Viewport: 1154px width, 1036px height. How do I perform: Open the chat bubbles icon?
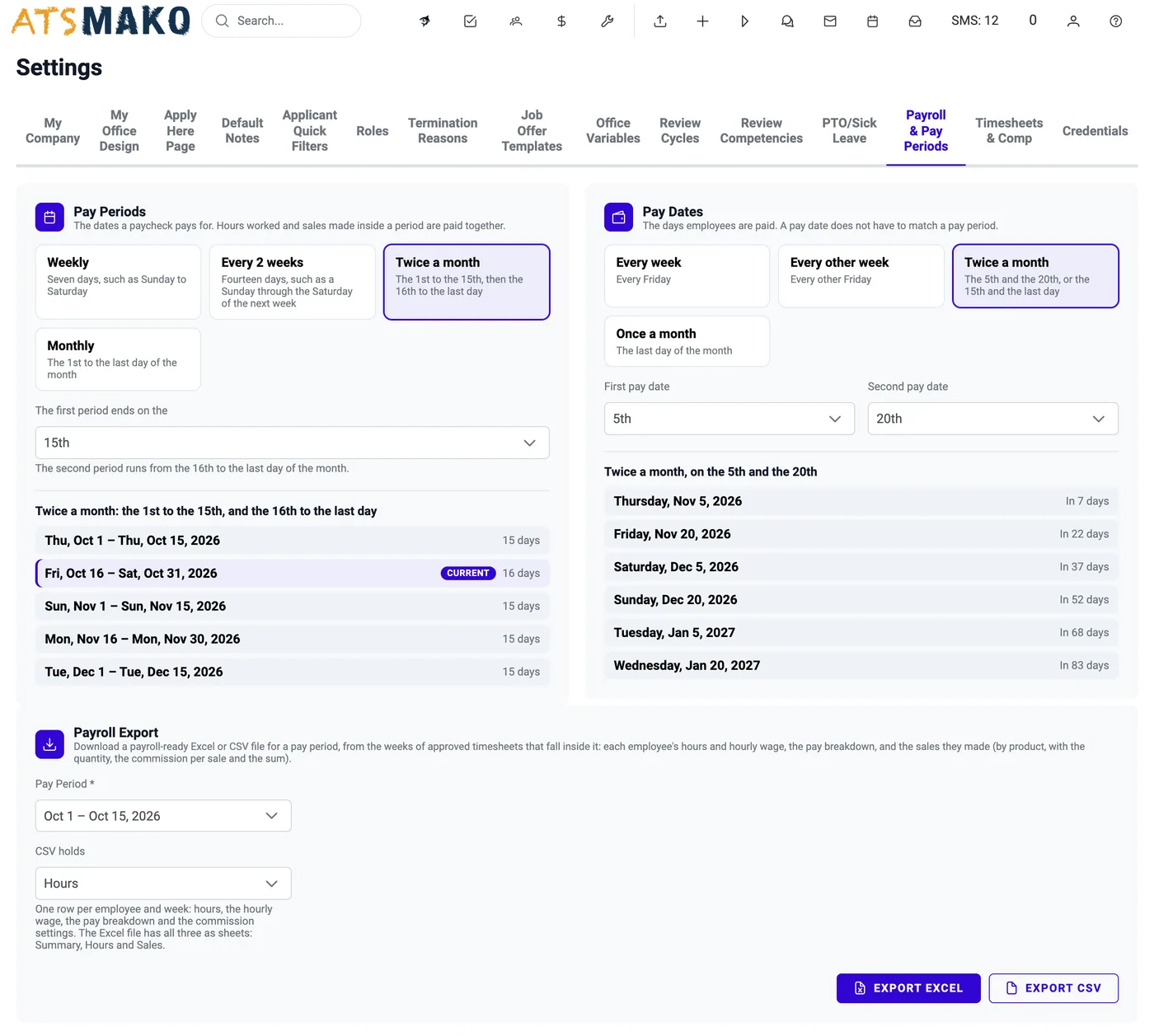(787, 21)
